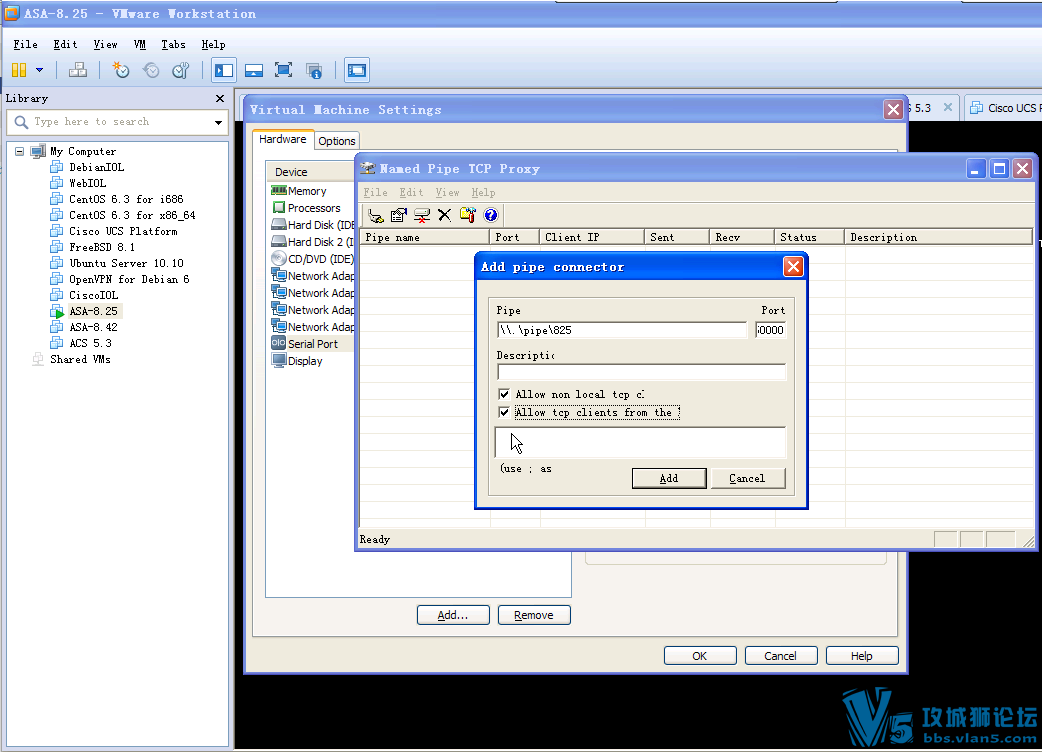Click Add button in pipe connector dialog
This screenshot has height=752, width=1042.
tap(669, 478)
